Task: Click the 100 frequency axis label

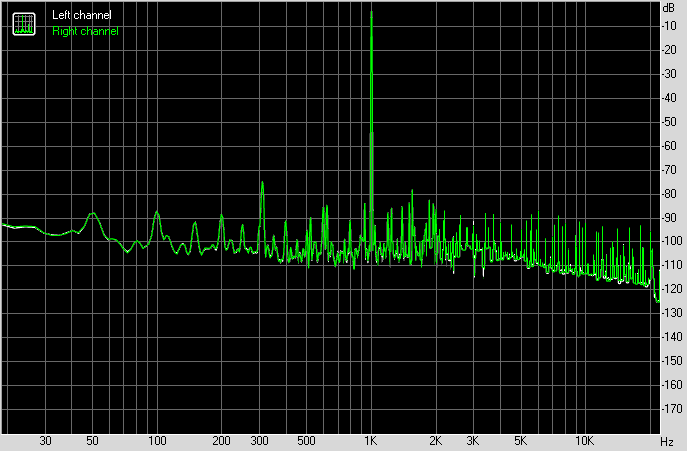Action: (x=157, y=440)
